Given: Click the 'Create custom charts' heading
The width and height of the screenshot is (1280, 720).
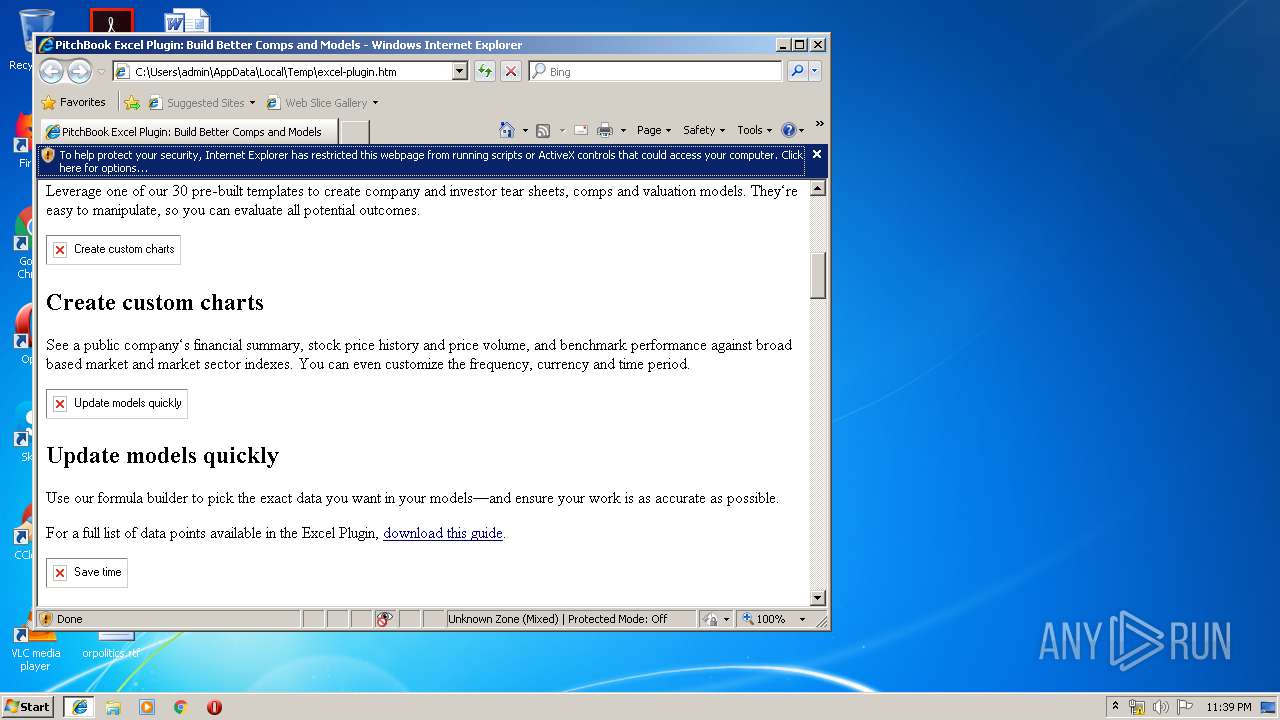Looking at the screenshot, I should [x=155, y=302].
